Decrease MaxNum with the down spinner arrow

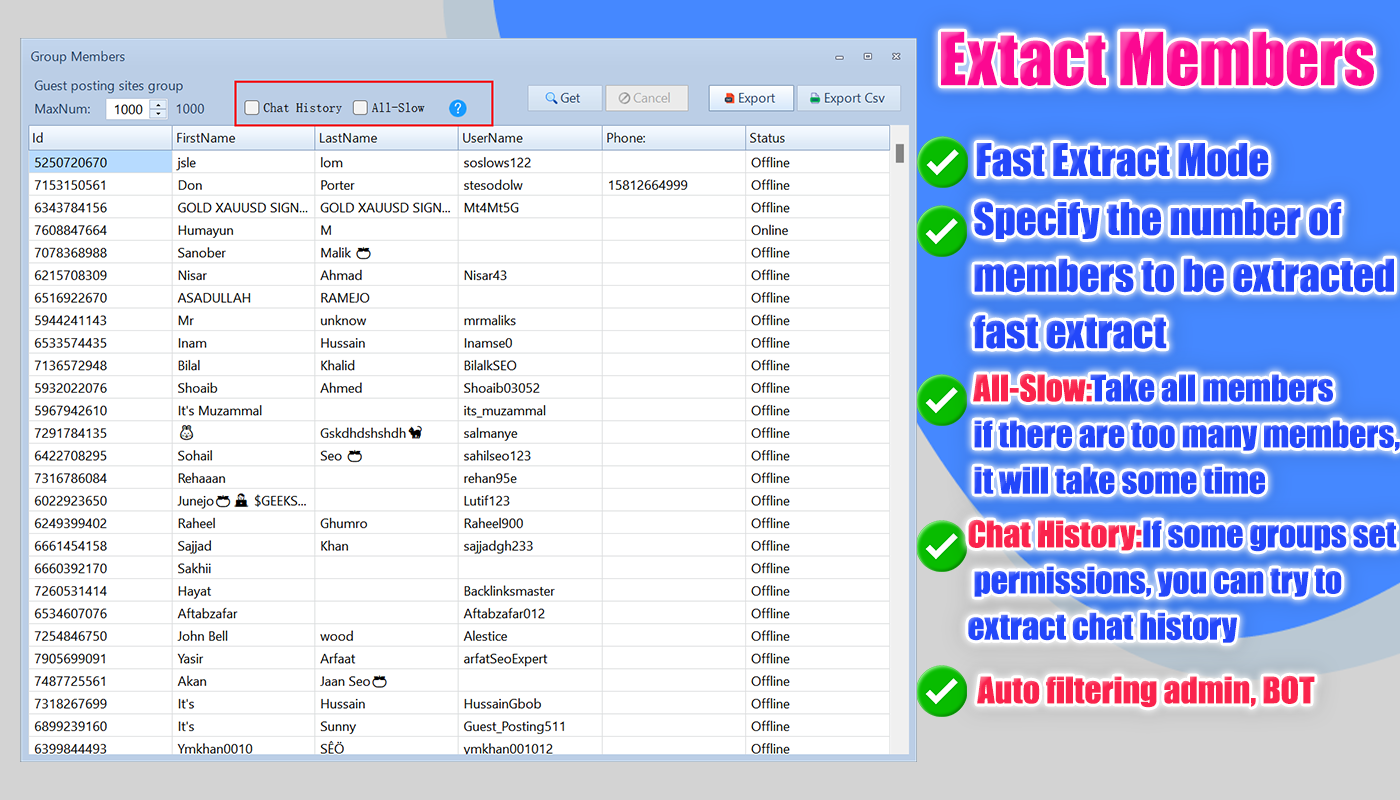point(158,114)
